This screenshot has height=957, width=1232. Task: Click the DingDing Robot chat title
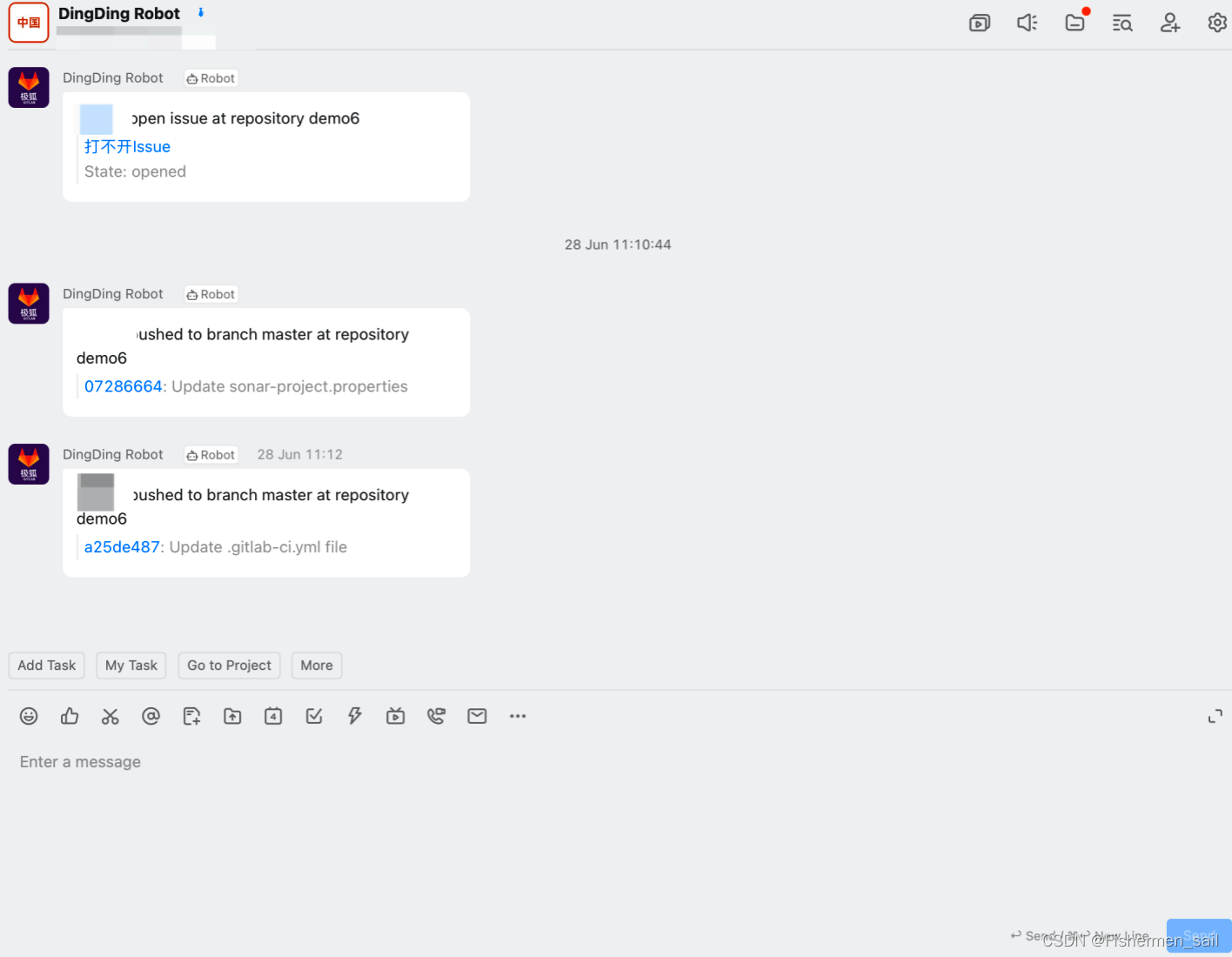click(119, 14)
